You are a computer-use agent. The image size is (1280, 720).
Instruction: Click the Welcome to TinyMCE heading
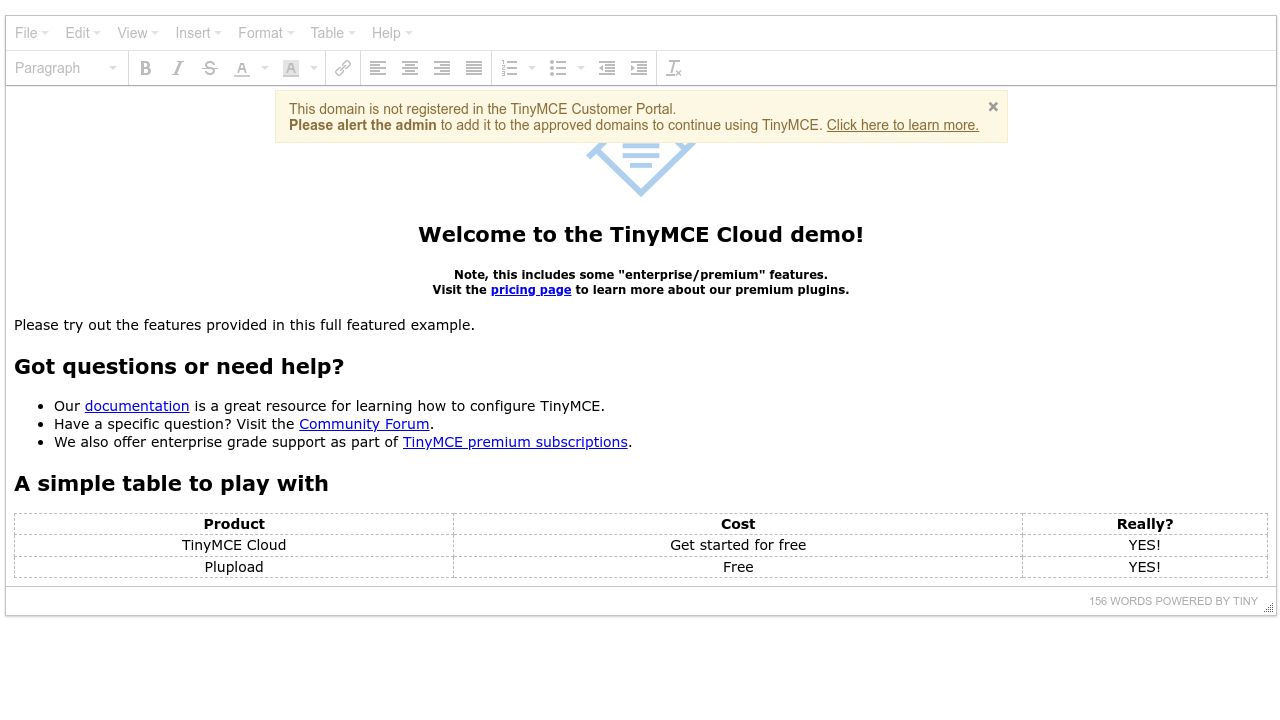point(641,235)
